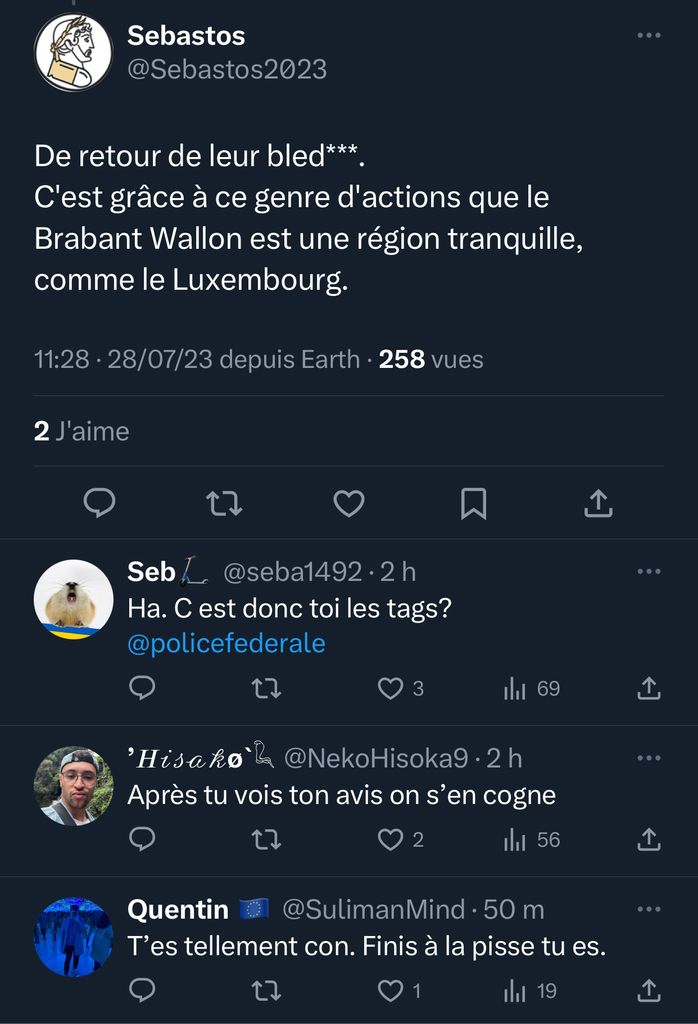Like Quentin's reply
698x1024 pixels.
(x=390, y=990)
